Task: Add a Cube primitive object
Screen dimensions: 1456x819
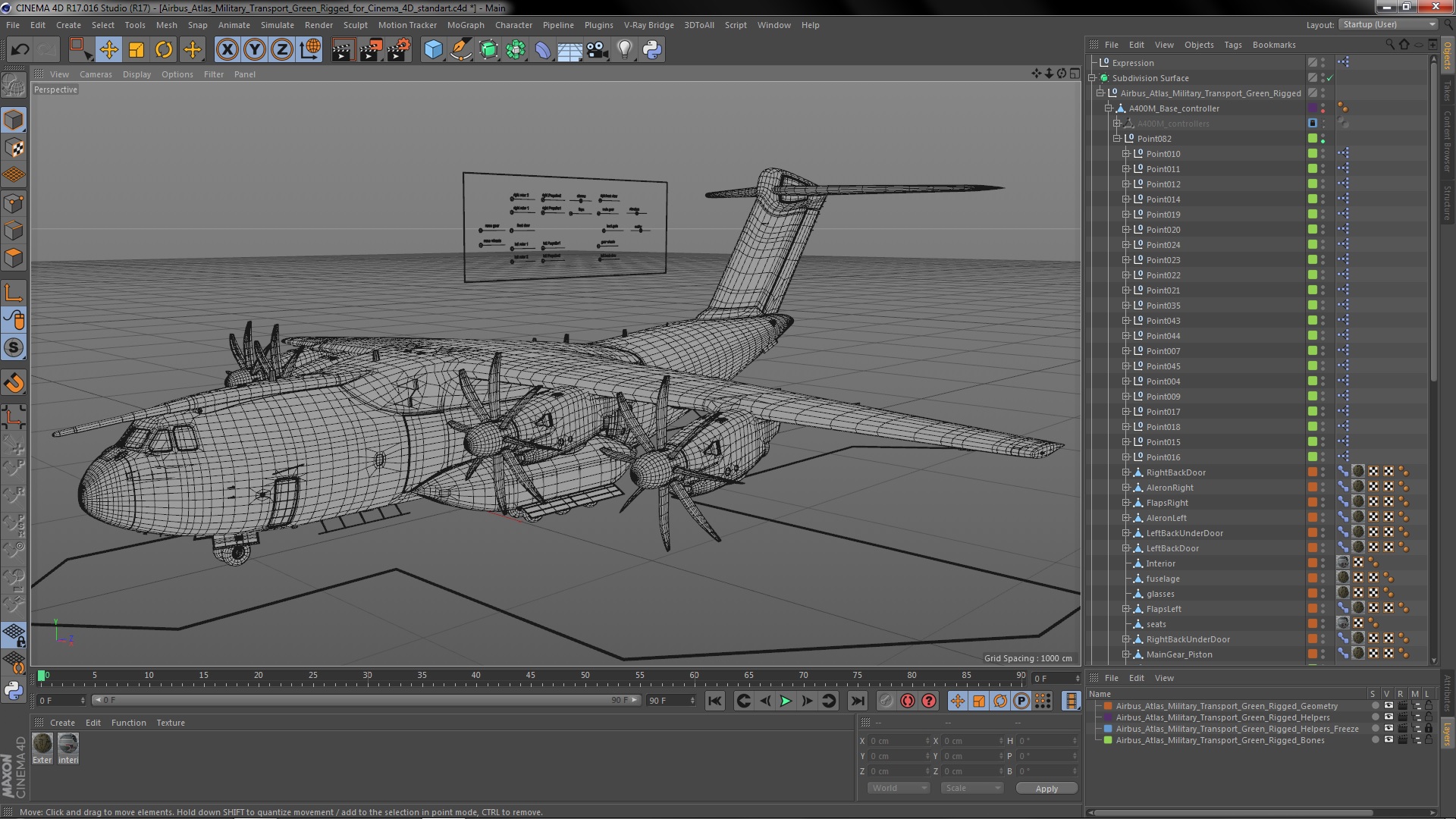Action: 433,50
